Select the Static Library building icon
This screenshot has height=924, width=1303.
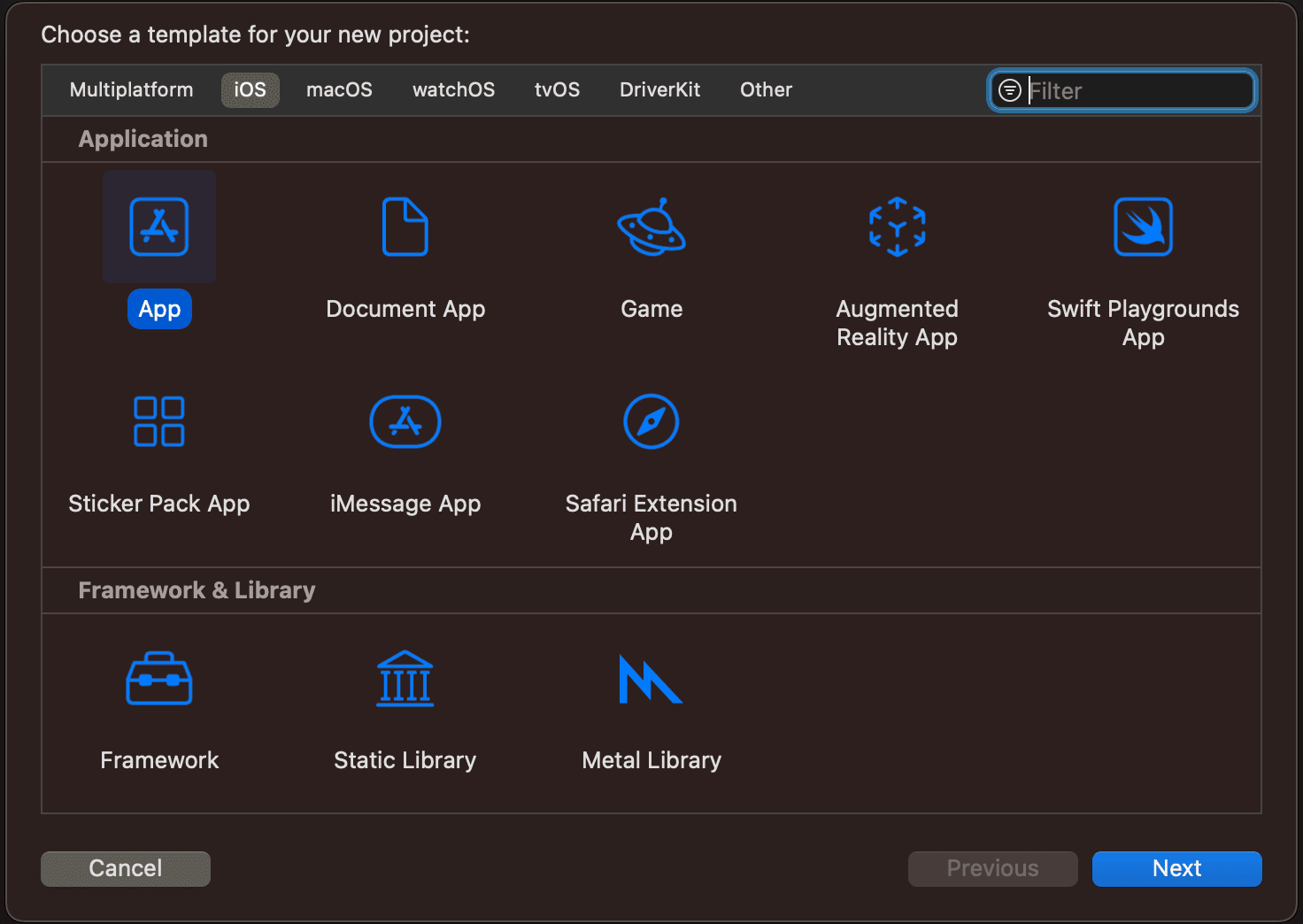click(x=405, y=679)
